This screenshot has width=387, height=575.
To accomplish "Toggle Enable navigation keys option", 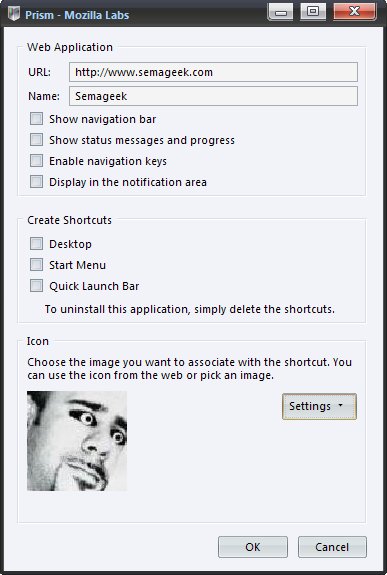I will pyautogui.click(x=36, y=161).
